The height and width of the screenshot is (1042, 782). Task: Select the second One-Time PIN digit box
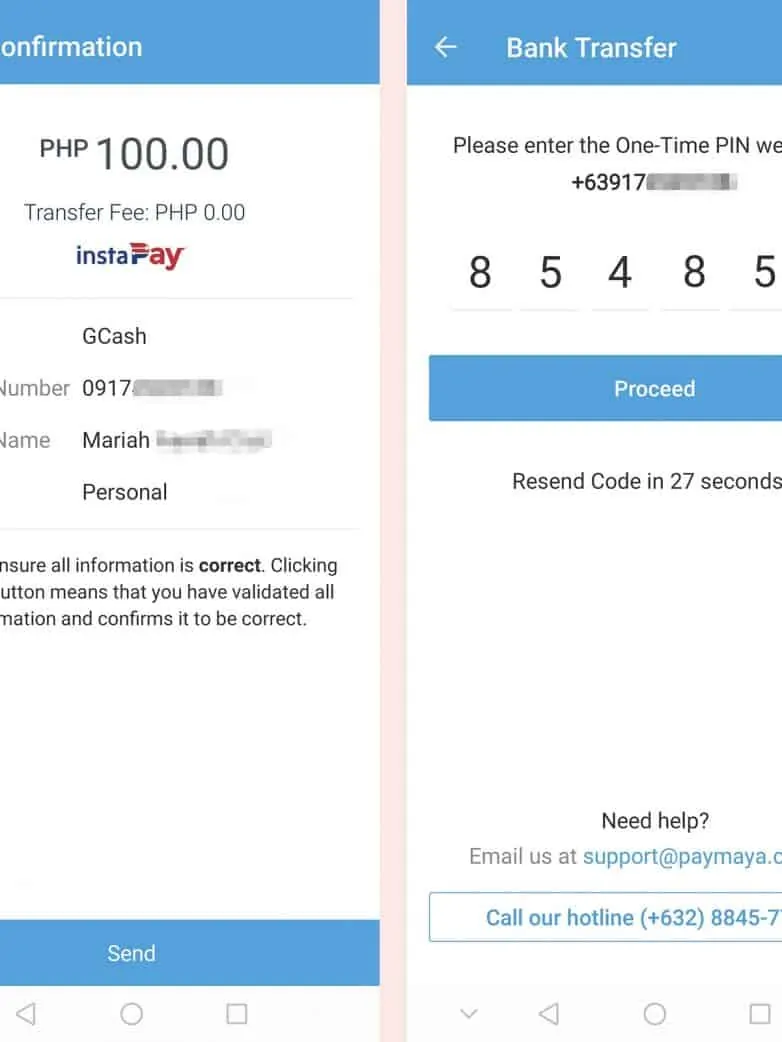click(550, 273)
